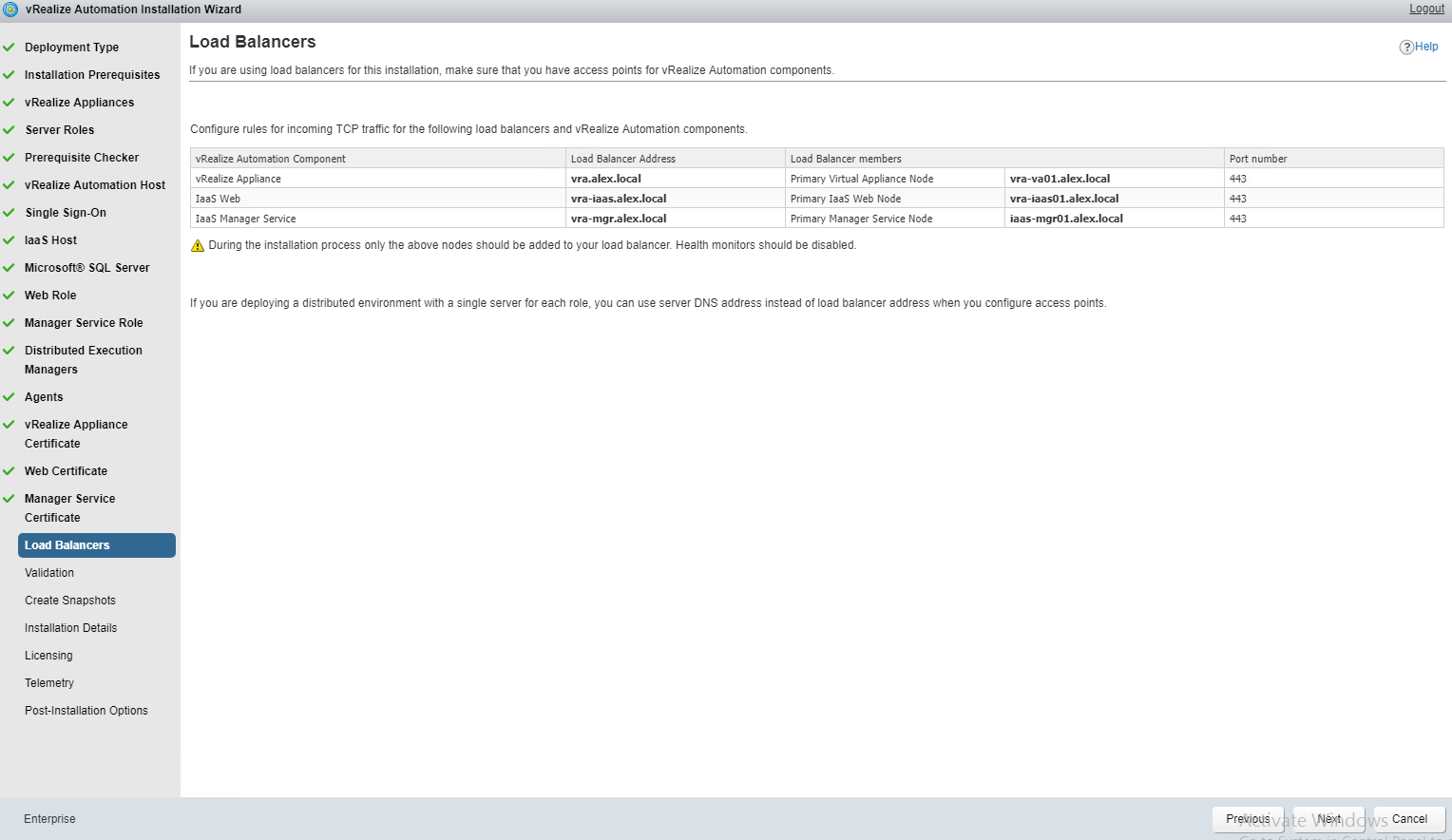Open the Help link
This screenshot has width=1452, height=840.
pyautogui.click(x=1426, y=47)
